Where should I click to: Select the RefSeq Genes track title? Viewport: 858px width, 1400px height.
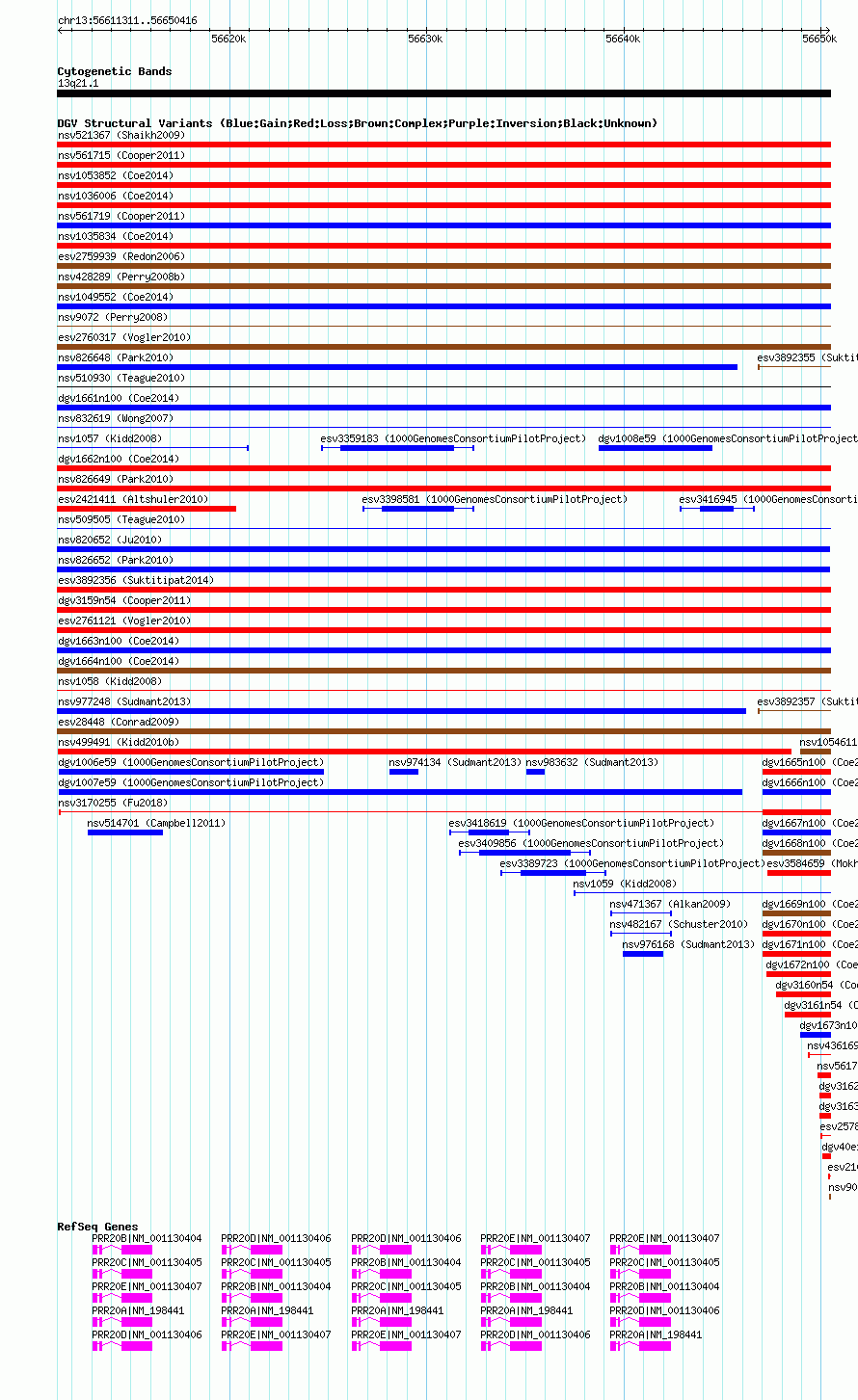click(x=98, y=1227)
